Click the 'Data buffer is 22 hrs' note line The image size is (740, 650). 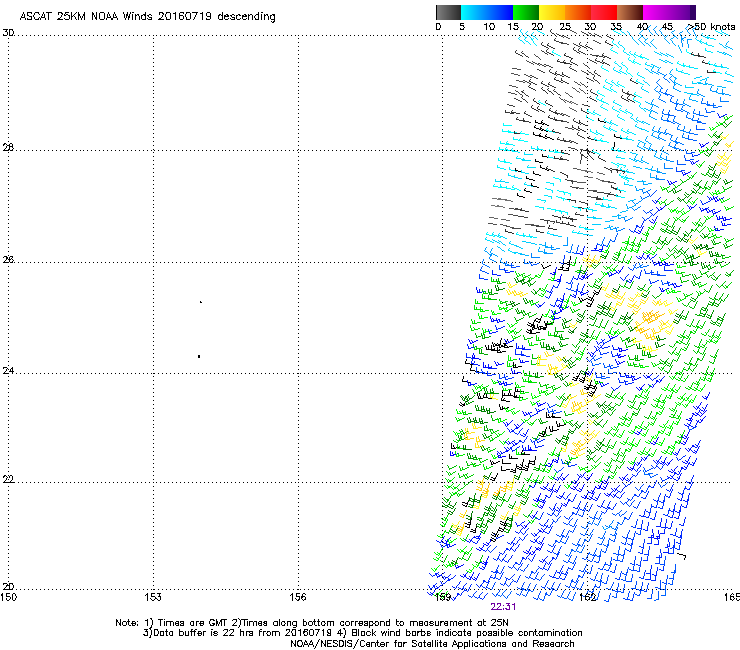click(x=362, y=633)
